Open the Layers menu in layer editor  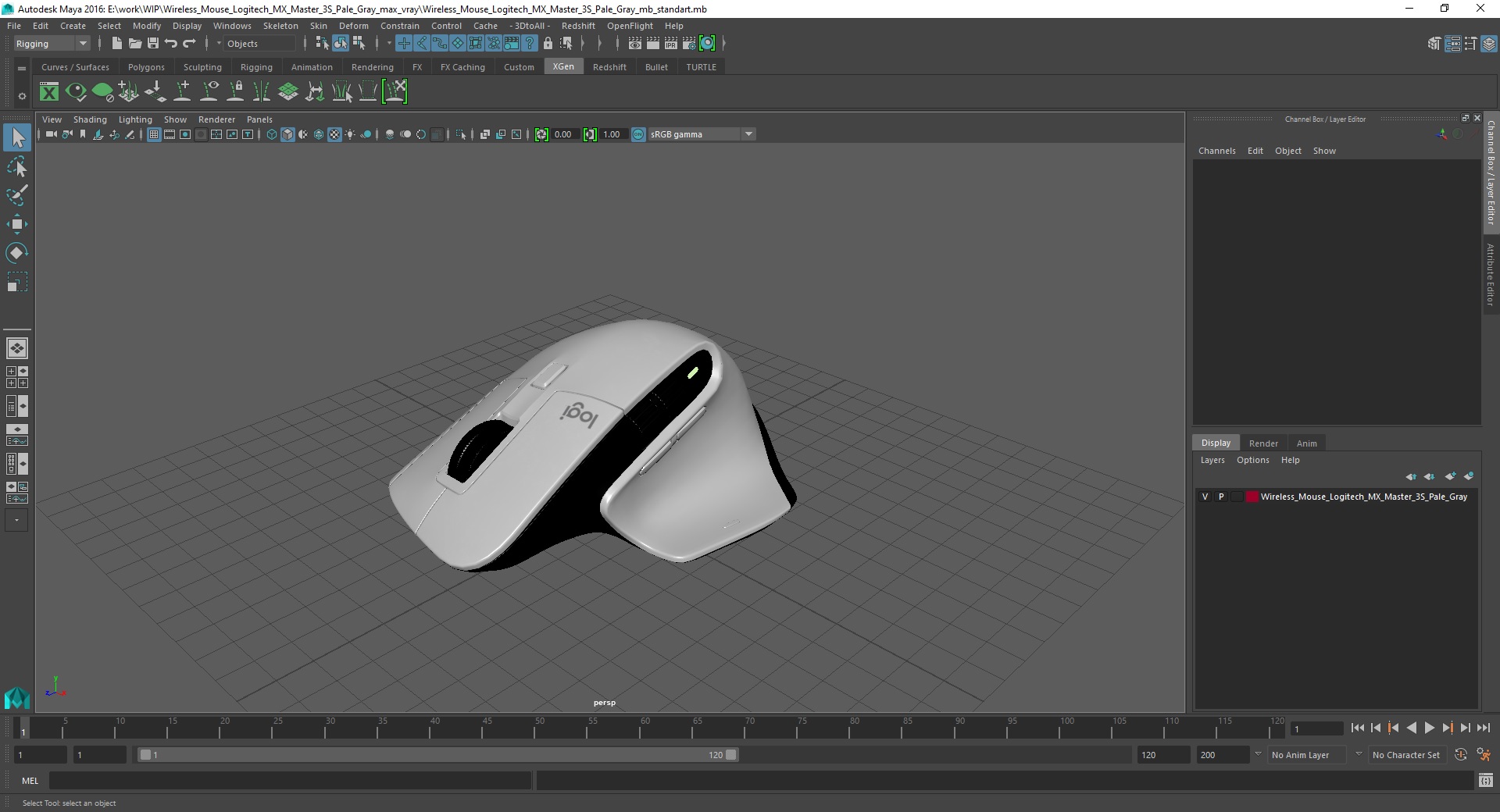(x=1212, y=460)
